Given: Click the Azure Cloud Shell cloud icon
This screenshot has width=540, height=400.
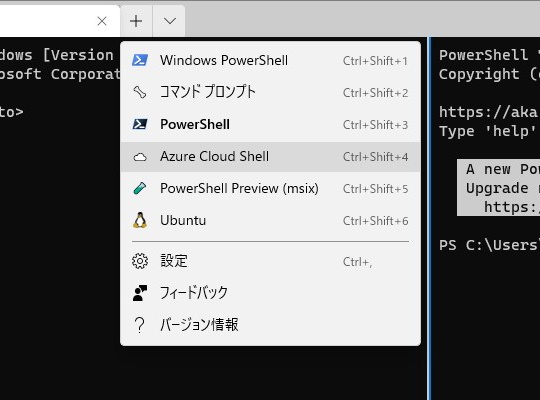Looking at the screenshot, I should coord(140,157).
